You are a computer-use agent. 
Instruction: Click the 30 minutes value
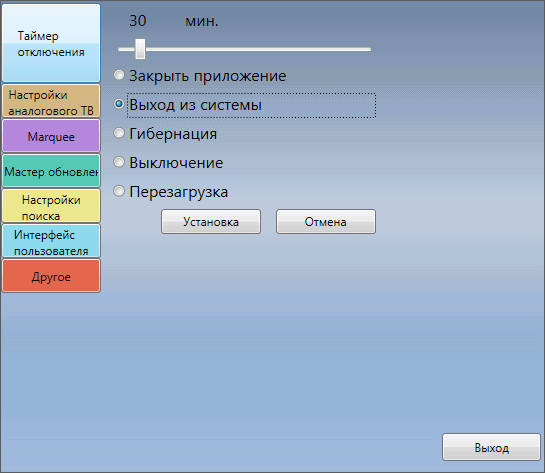point(138,21)
